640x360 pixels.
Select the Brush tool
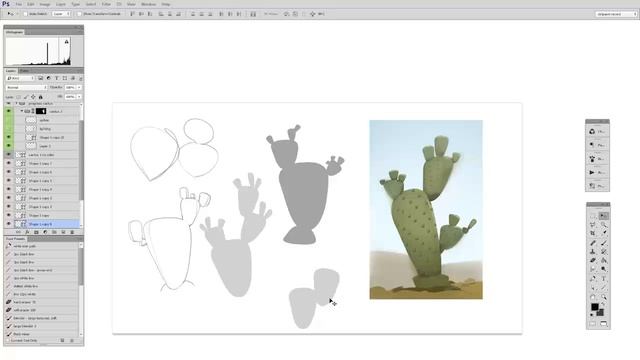[x=603, y=242]
